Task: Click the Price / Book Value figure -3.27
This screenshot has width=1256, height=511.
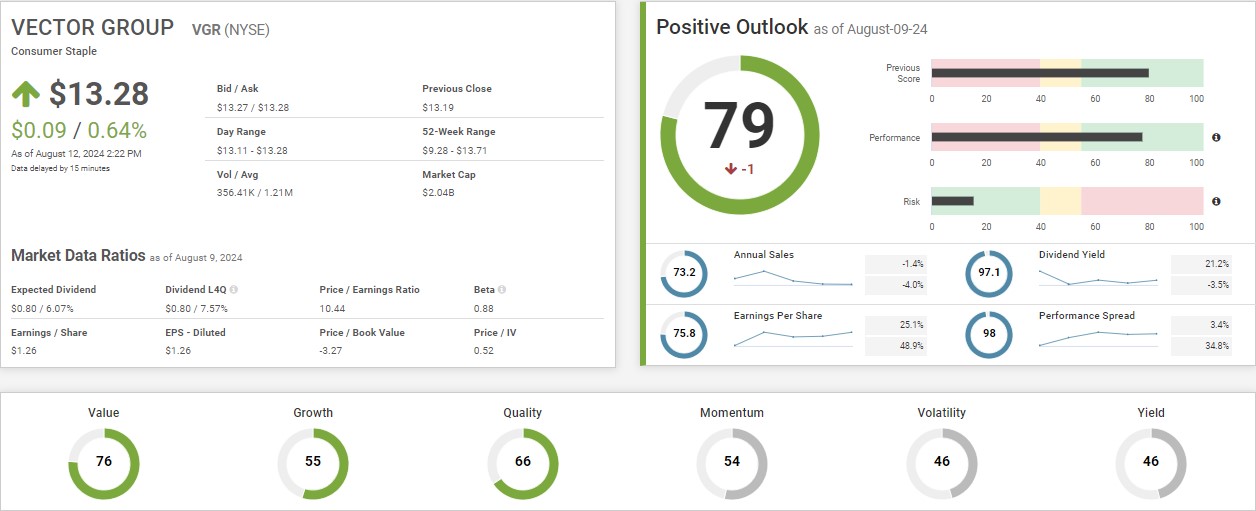Action: tap(332, 351)
